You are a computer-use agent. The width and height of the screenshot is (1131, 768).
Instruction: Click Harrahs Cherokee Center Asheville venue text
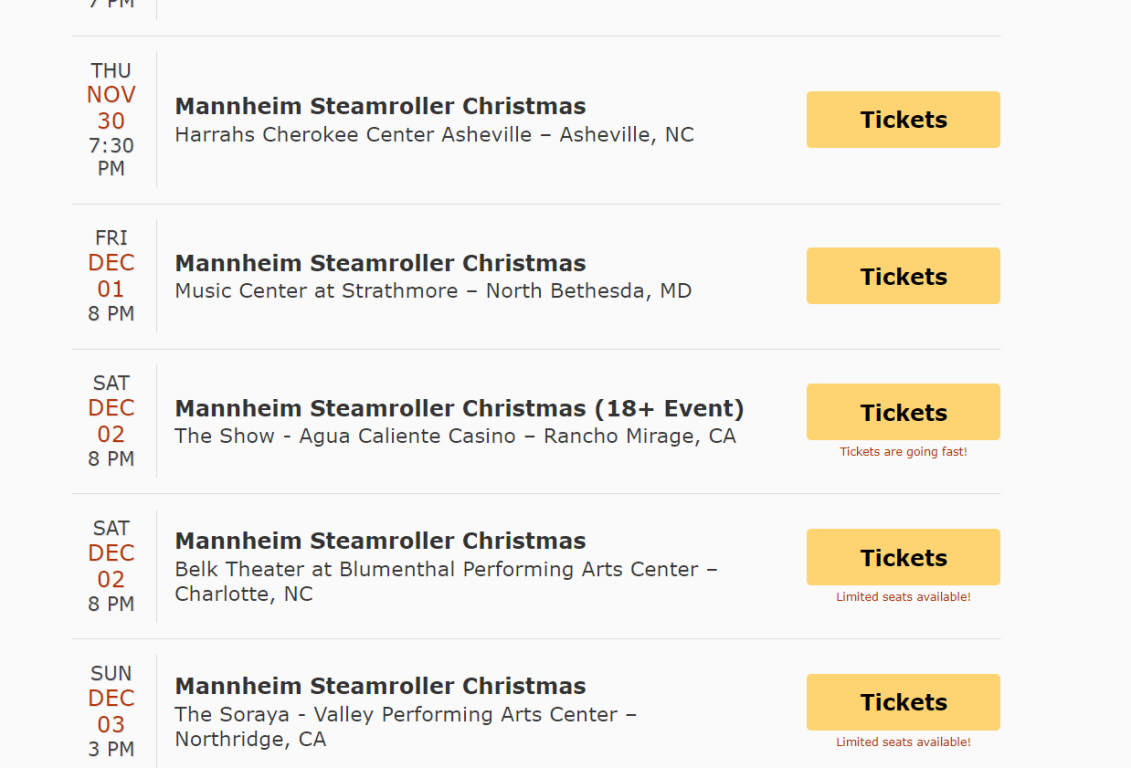coord(434,135)
